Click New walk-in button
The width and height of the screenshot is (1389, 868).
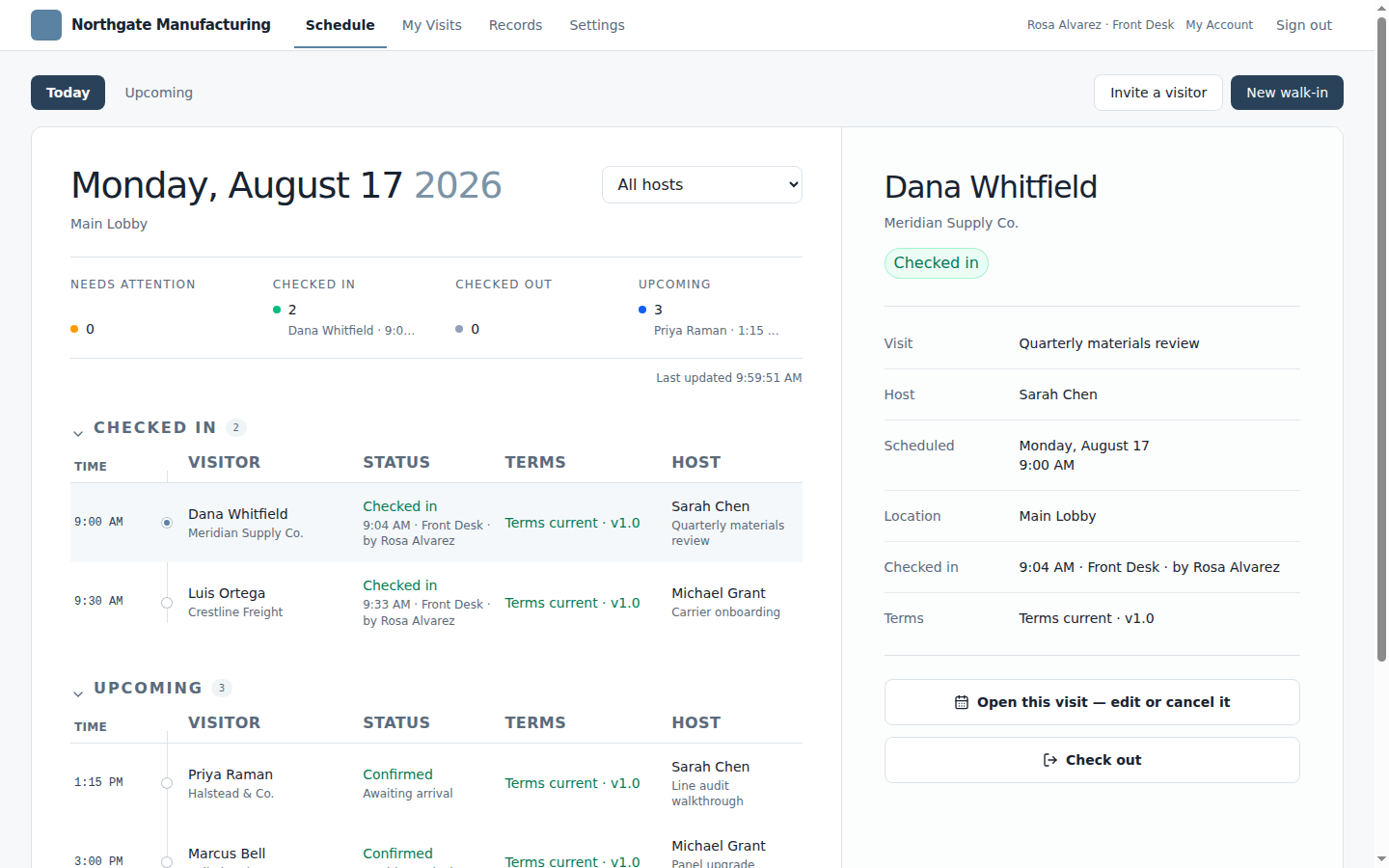pos(1287,93)
